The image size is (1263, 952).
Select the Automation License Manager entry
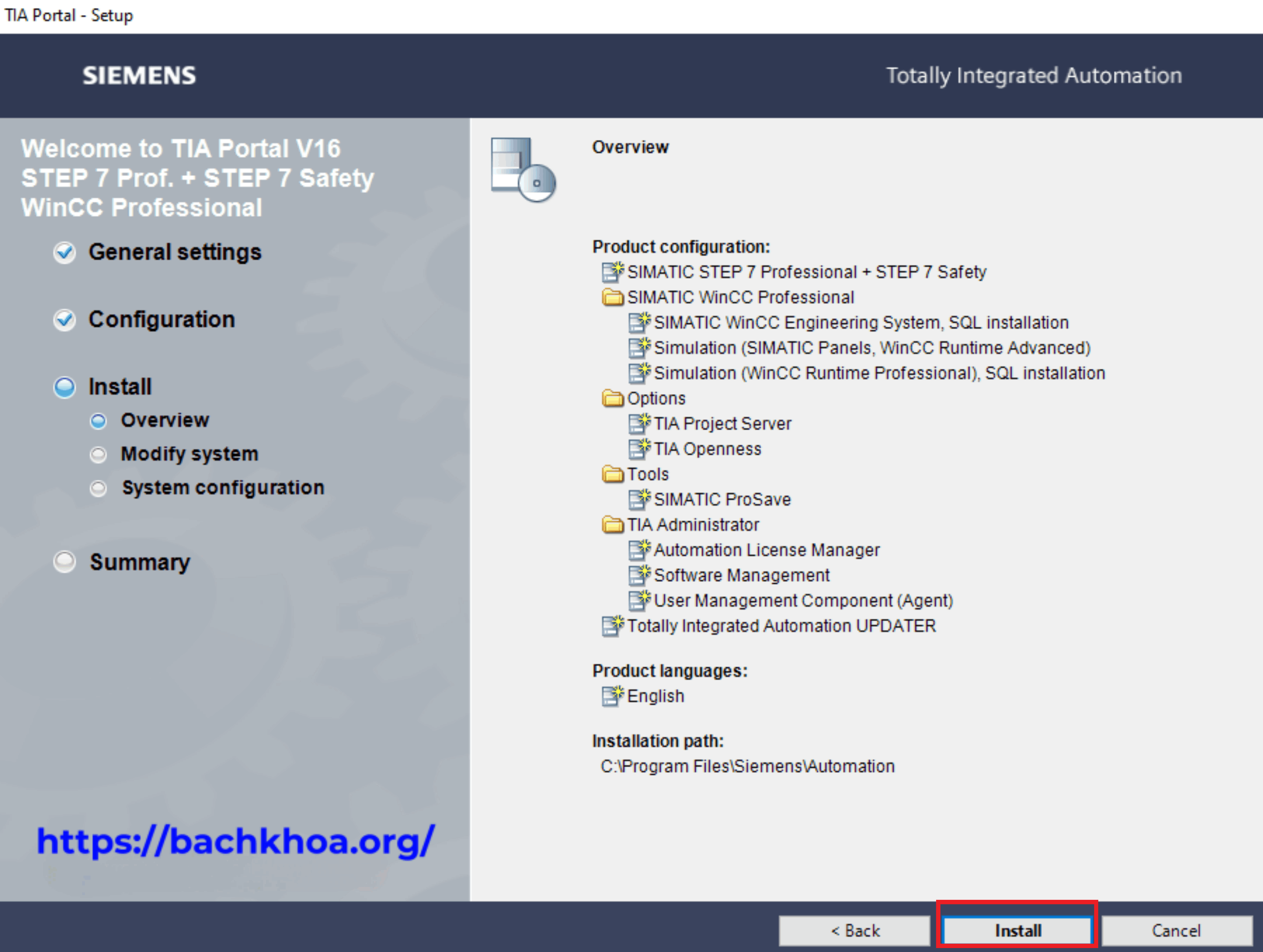(767, 550)
